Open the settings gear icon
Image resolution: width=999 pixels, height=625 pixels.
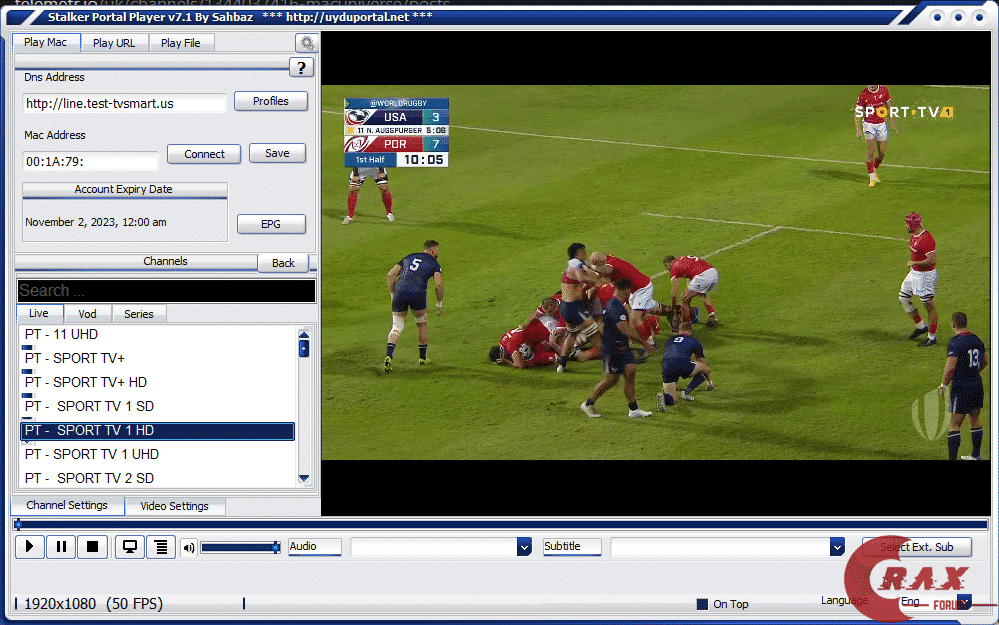coord(307,43)
